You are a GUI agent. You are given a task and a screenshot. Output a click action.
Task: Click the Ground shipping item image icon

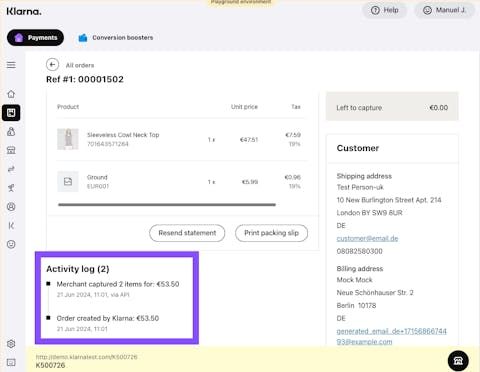click(x=68, y=182)
